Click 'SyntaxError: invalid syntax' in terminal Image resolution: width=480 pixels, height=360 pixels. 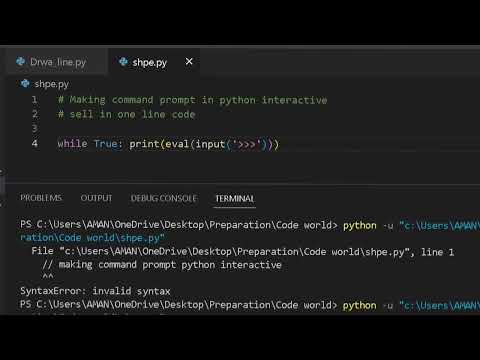point(95,291)
